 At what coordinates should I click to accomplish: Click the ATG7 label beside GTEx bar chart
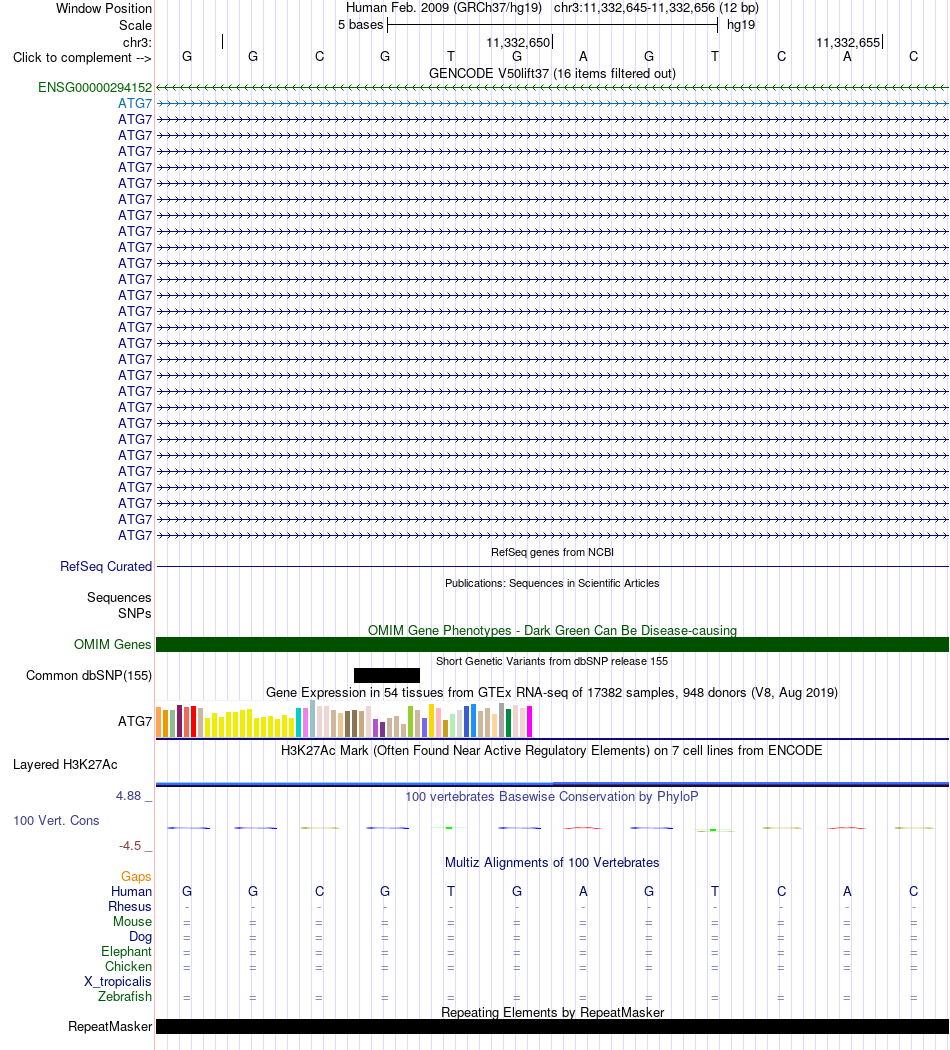tap(135, 721)
